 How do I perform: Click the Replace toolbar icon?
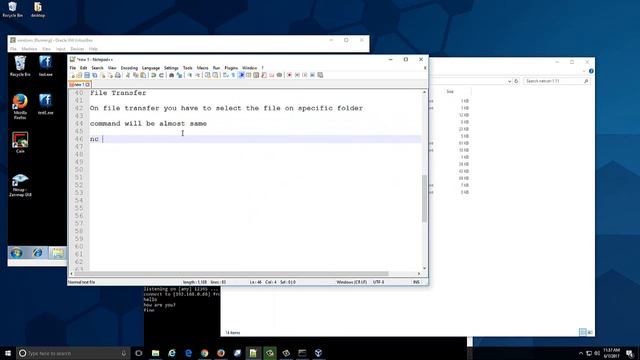179,75
